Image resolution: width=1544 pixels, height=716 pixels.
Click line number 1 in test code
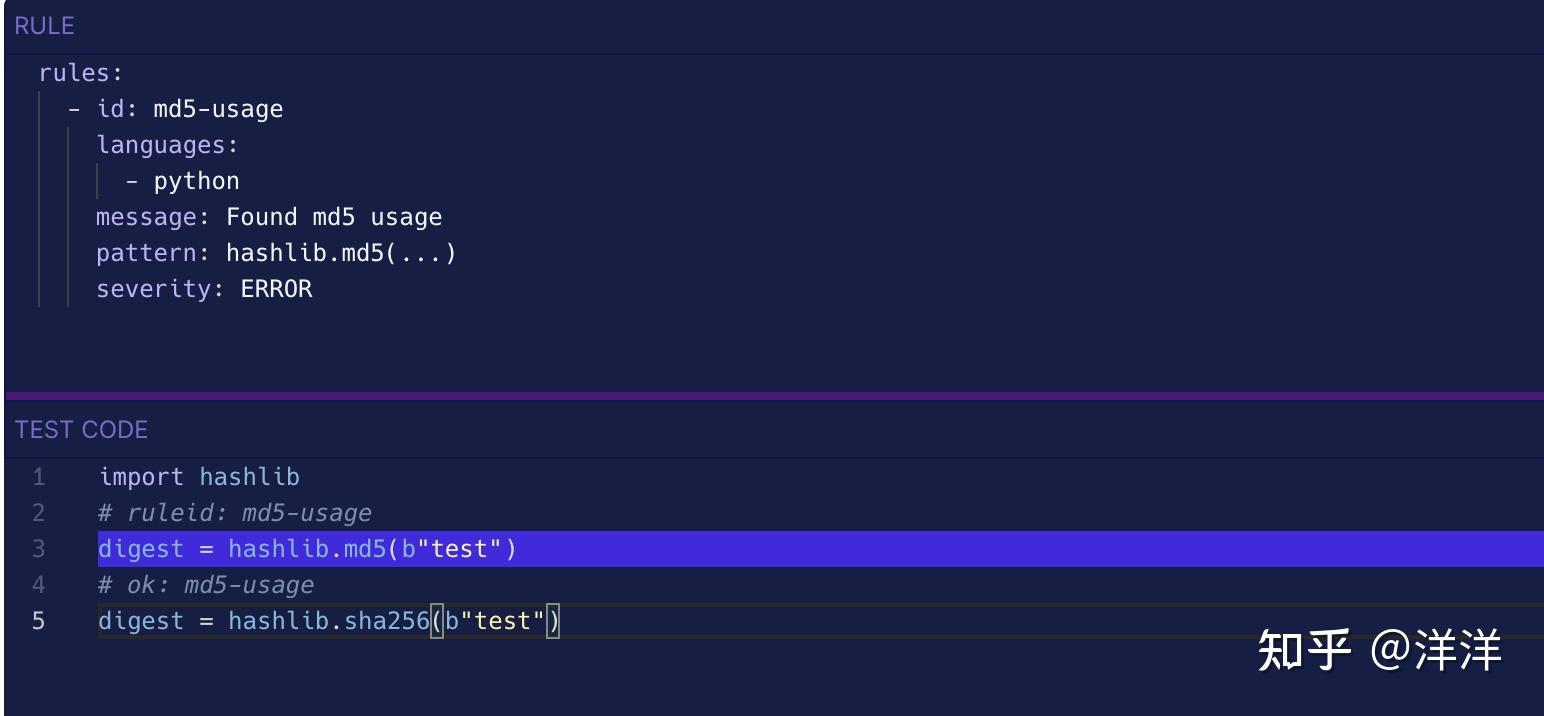39,477
